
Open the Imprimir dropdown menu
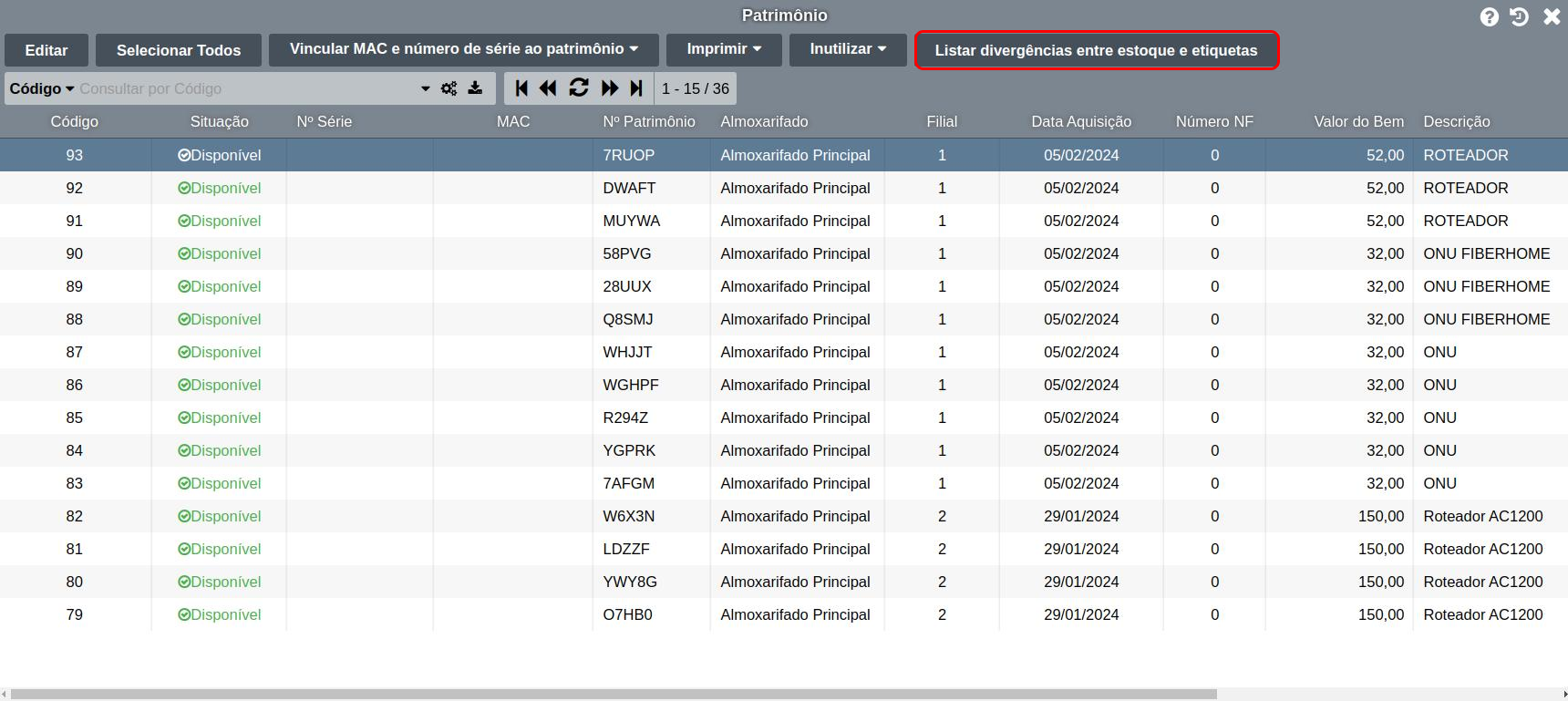tap(724, 49)
